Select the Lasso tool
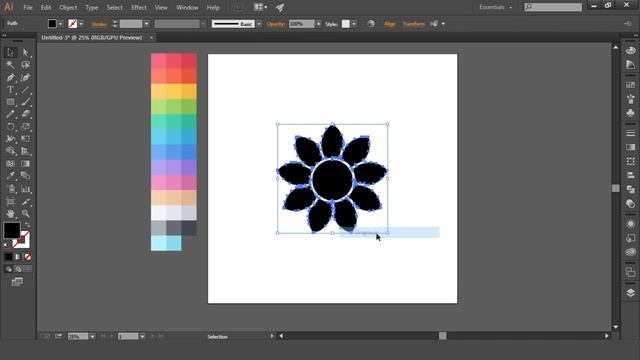The width and height of the screenshot is (640, 360). tap(25, 65)
